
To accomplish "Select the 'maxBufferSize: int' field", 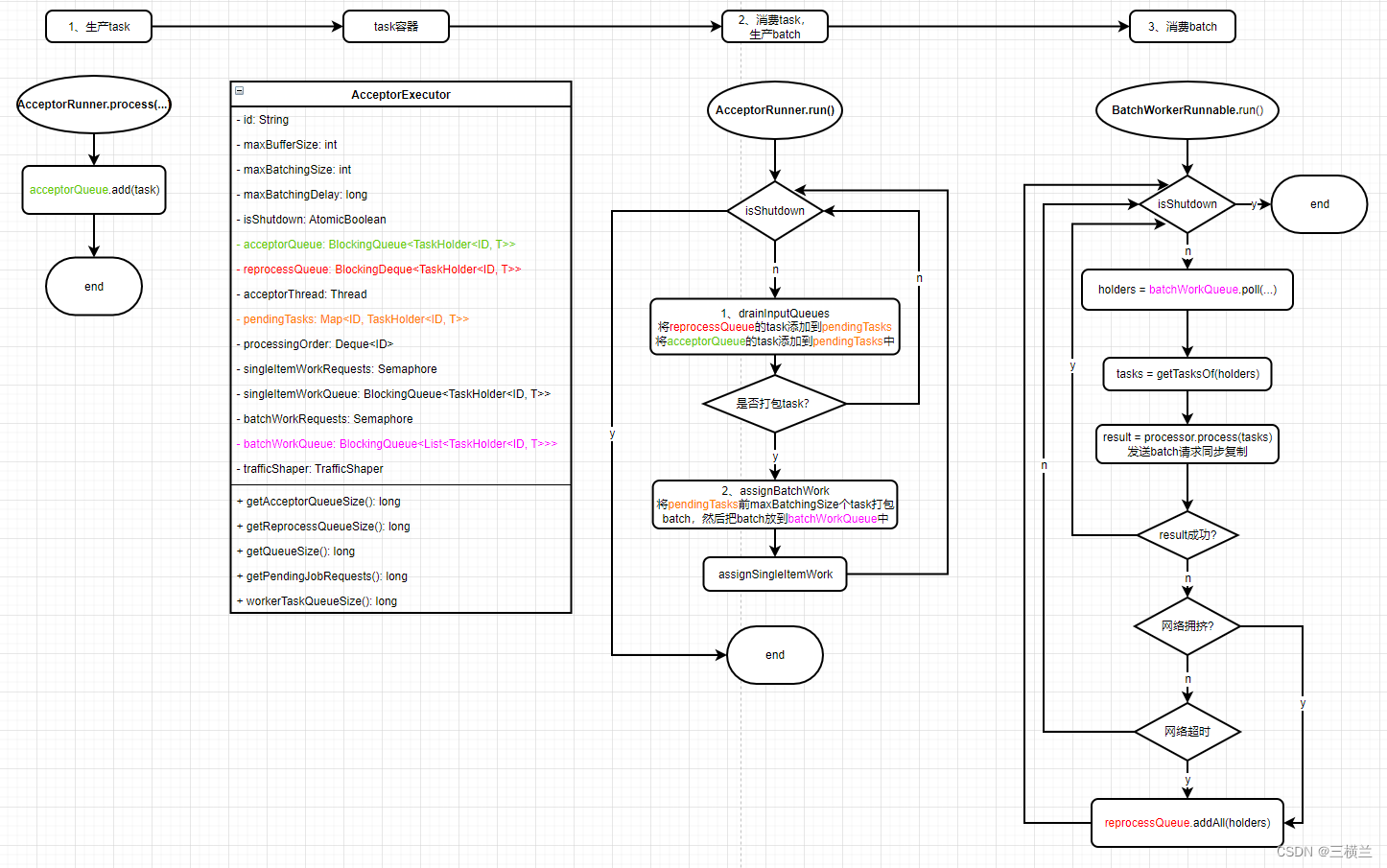I will 401,145.
